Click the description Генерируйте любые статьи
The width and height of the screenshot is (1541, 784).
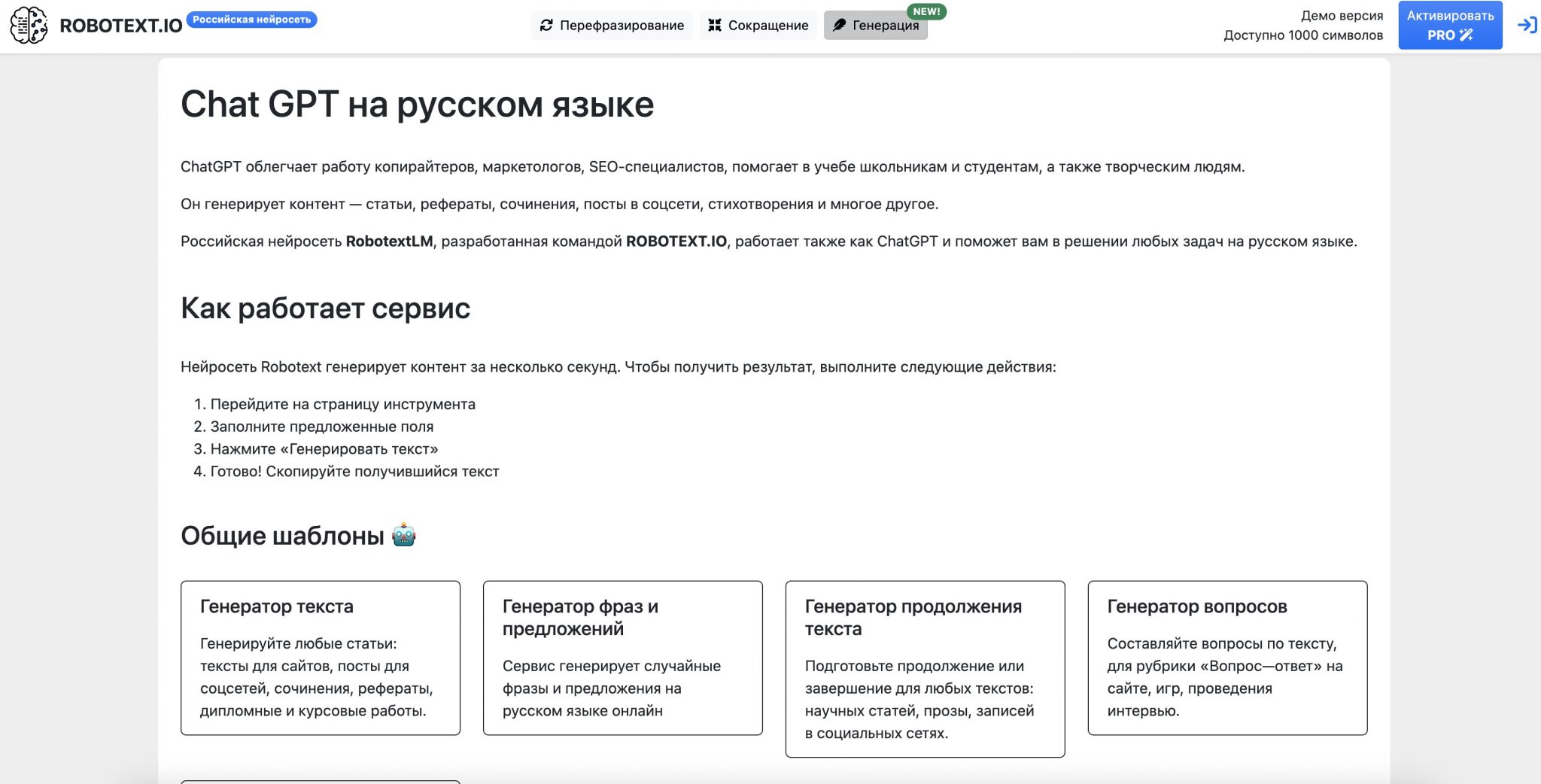point(317,677)
